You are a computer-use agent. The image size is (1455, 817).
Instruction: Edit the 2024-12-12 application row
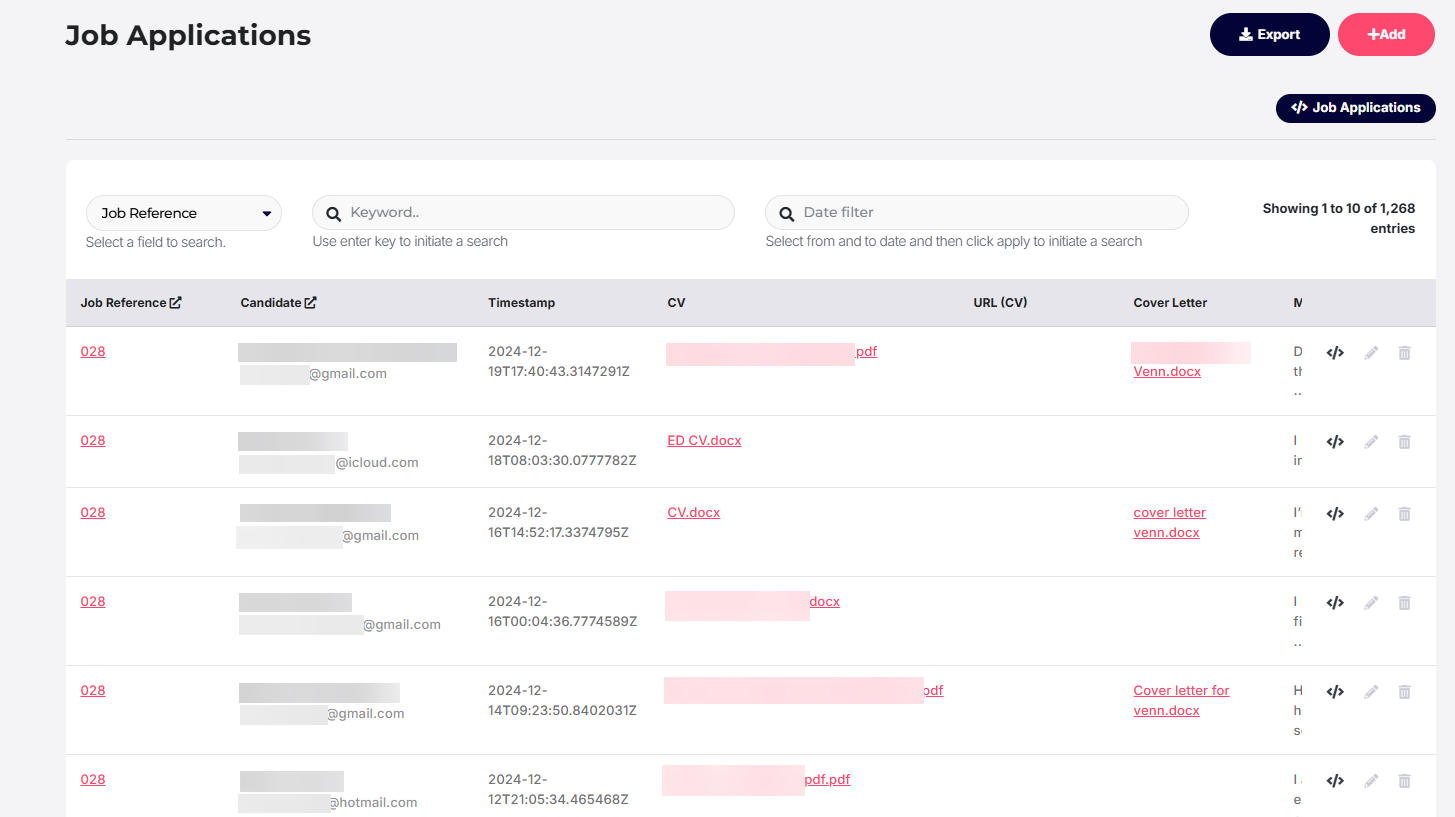click(x=1371, y=781)
